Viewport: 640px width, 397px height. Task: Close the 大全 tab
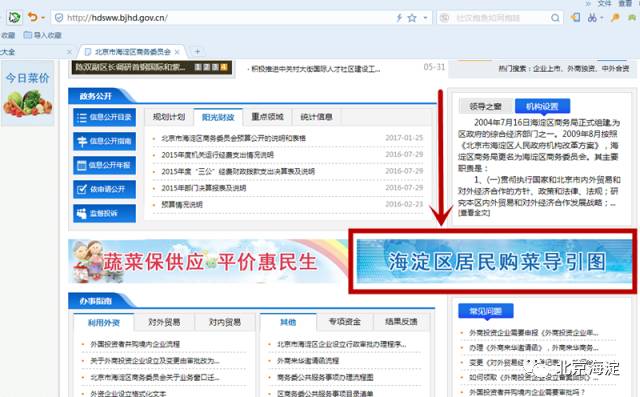[69, 52]
